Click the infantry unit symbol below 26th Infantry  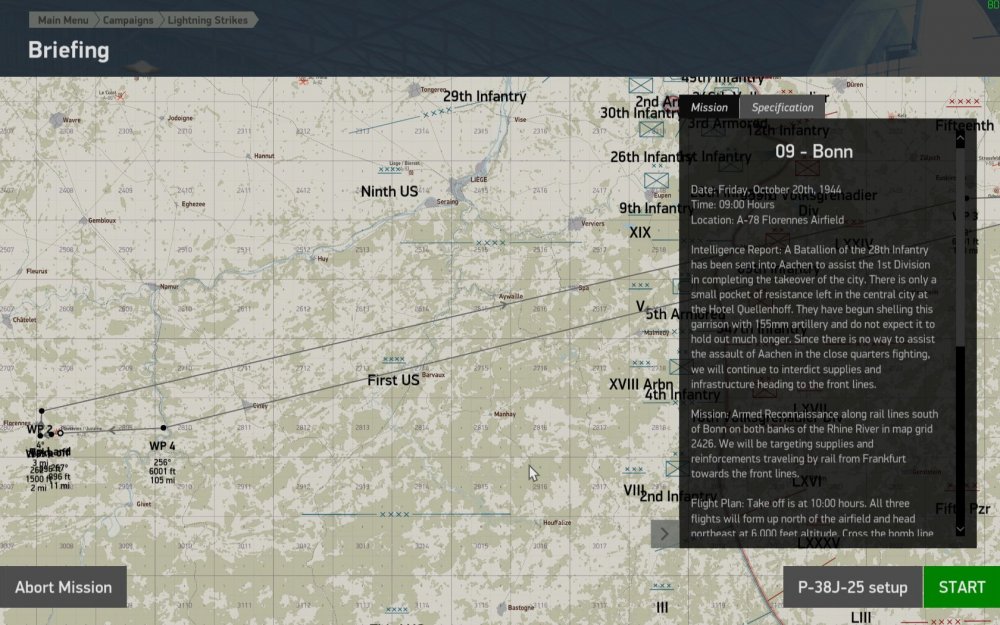click(656, 180)
